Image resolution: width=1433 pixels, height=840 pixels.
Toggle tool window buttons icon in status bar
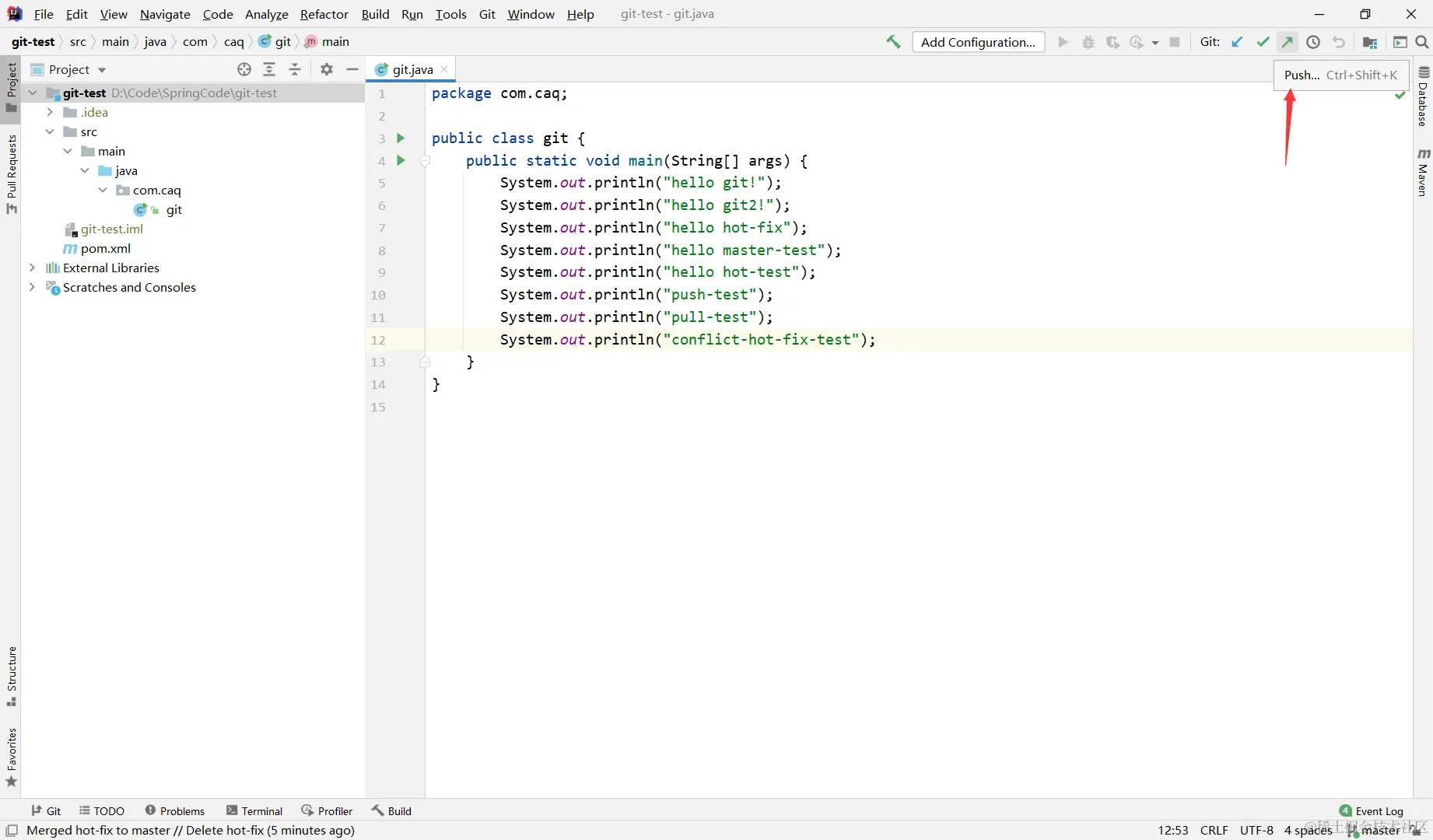tap(12, 831)
